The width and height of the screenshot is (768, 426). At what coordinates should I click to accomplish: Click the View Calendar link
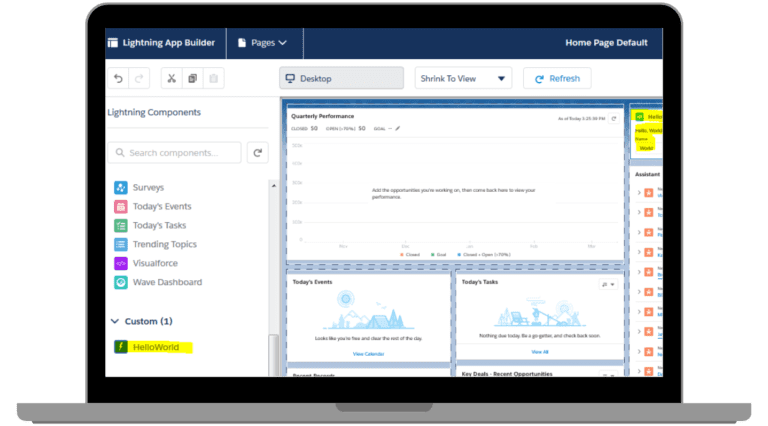point(368,354)
